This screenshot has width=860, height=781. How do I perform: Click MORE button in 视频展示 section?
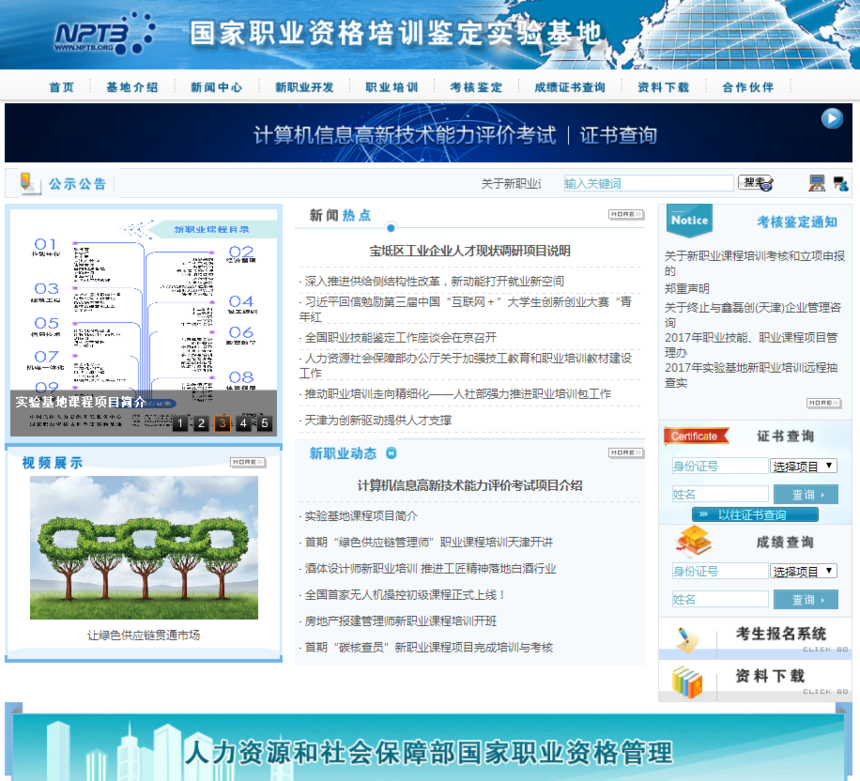tap(248, 462)
